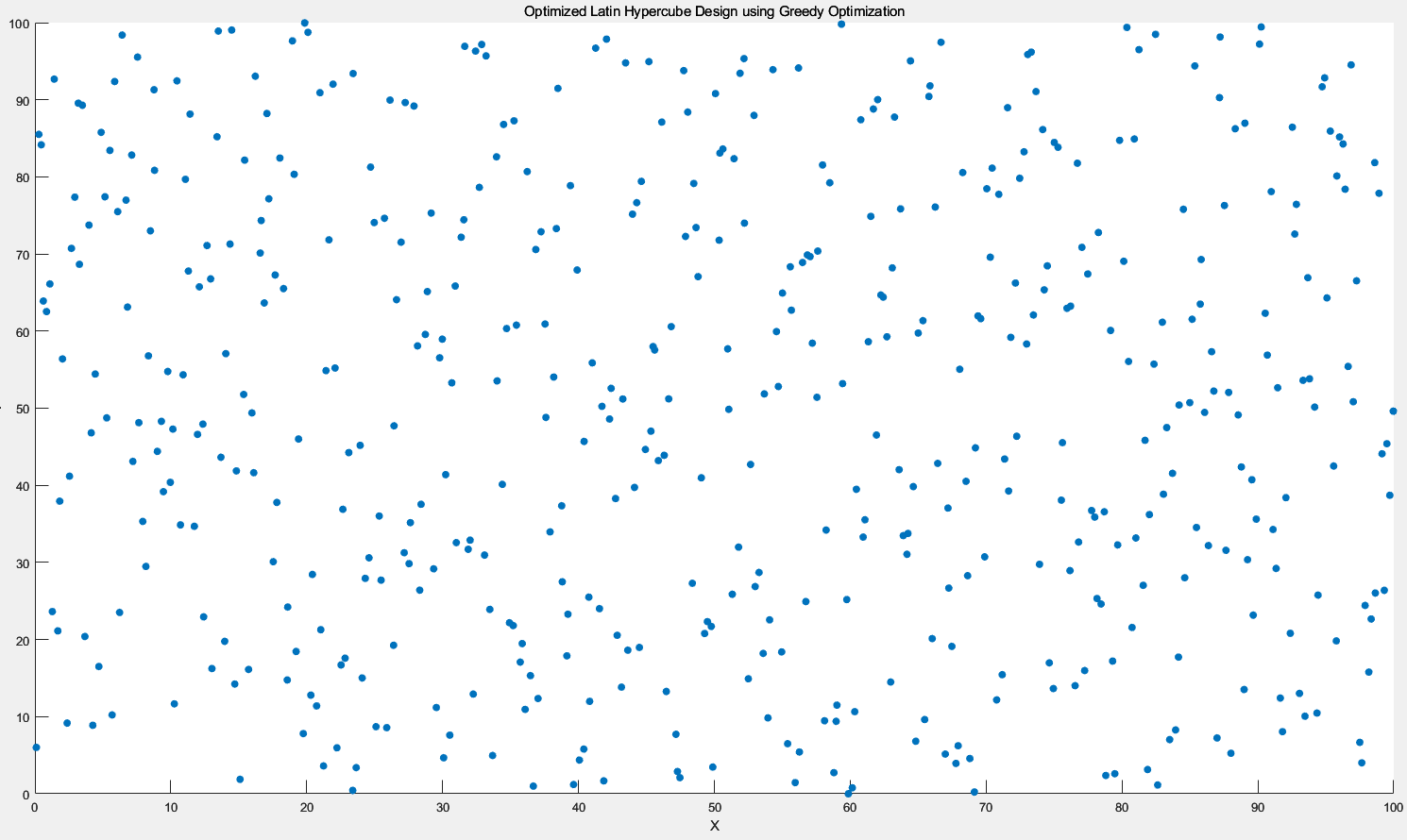The image size is (1407, 840).
Task: Select the x-axis tick label '10'
Action: 170,809
